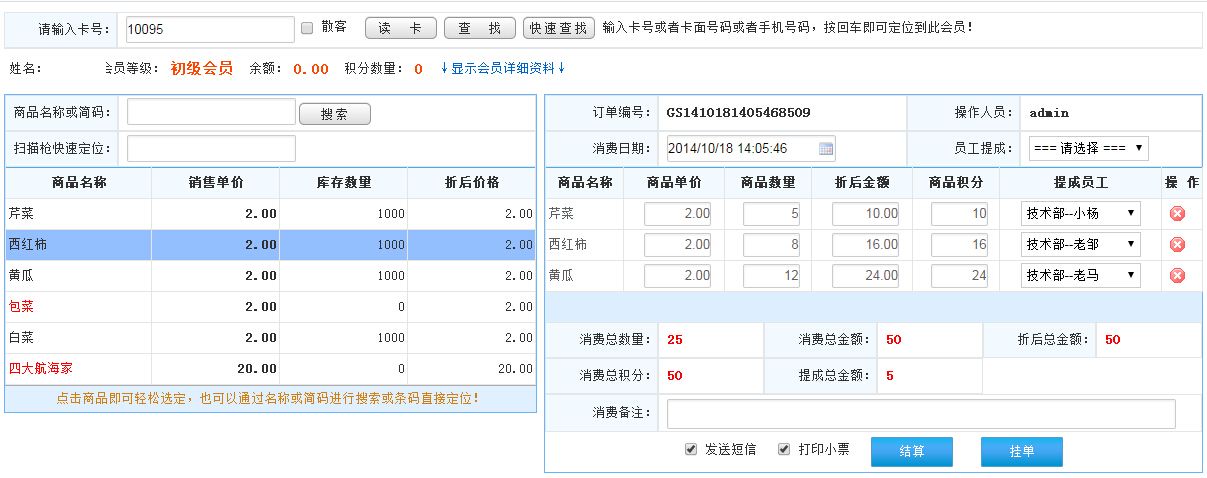Image resolution: width=1207 pixels, height=478 pixels.
Task: Open the 员工提成 dropdown
Action: click(1088, 149)
